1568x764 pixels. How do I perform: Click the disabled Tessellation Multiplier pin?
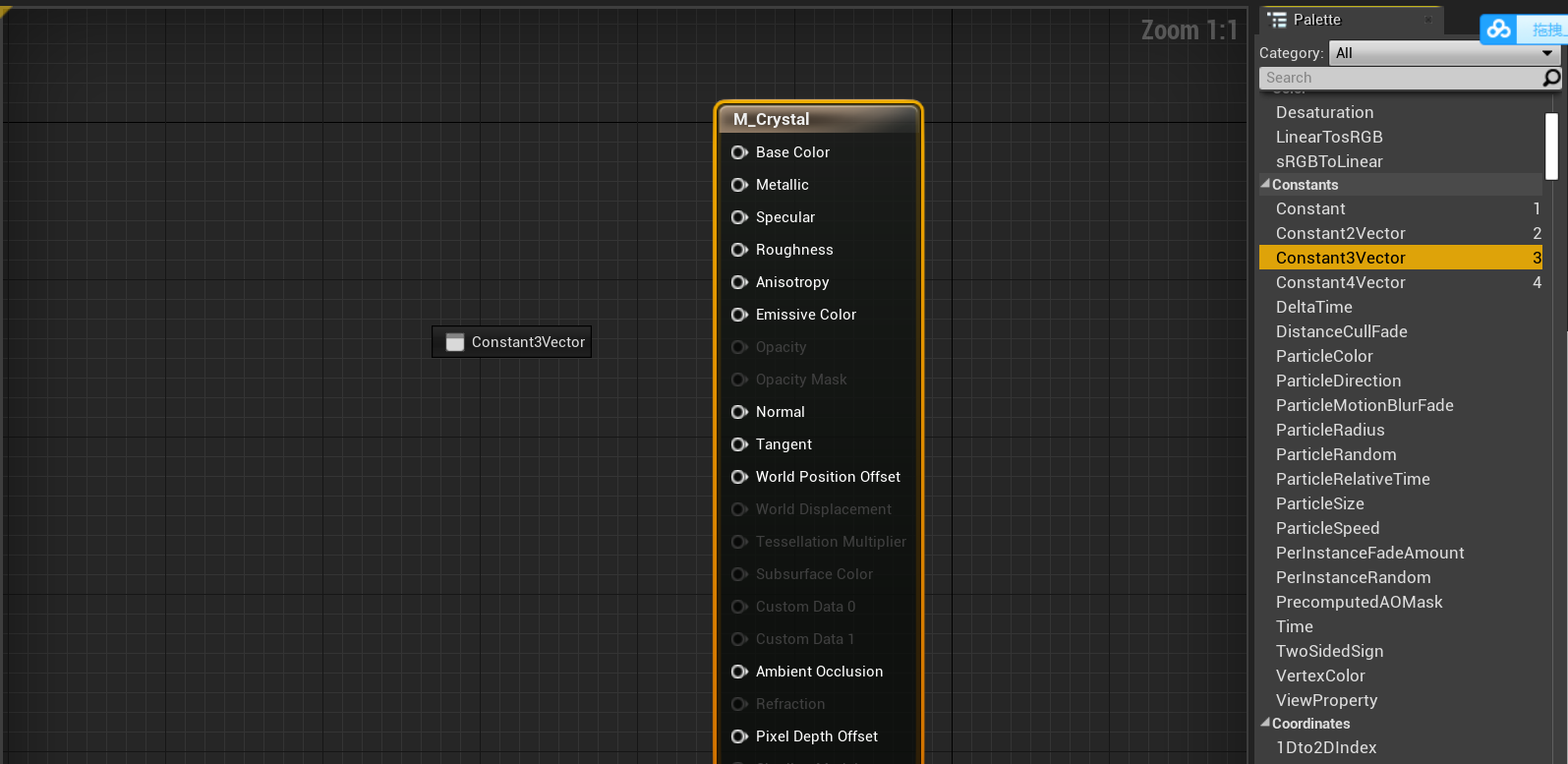point(739,542)
